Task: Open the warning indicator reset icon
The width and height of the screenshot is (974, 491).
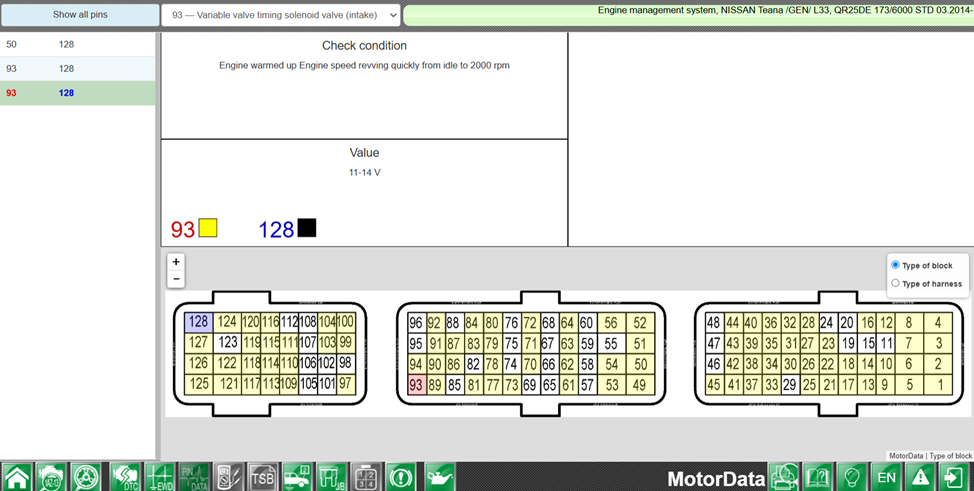Action: (x=401, y=477)
